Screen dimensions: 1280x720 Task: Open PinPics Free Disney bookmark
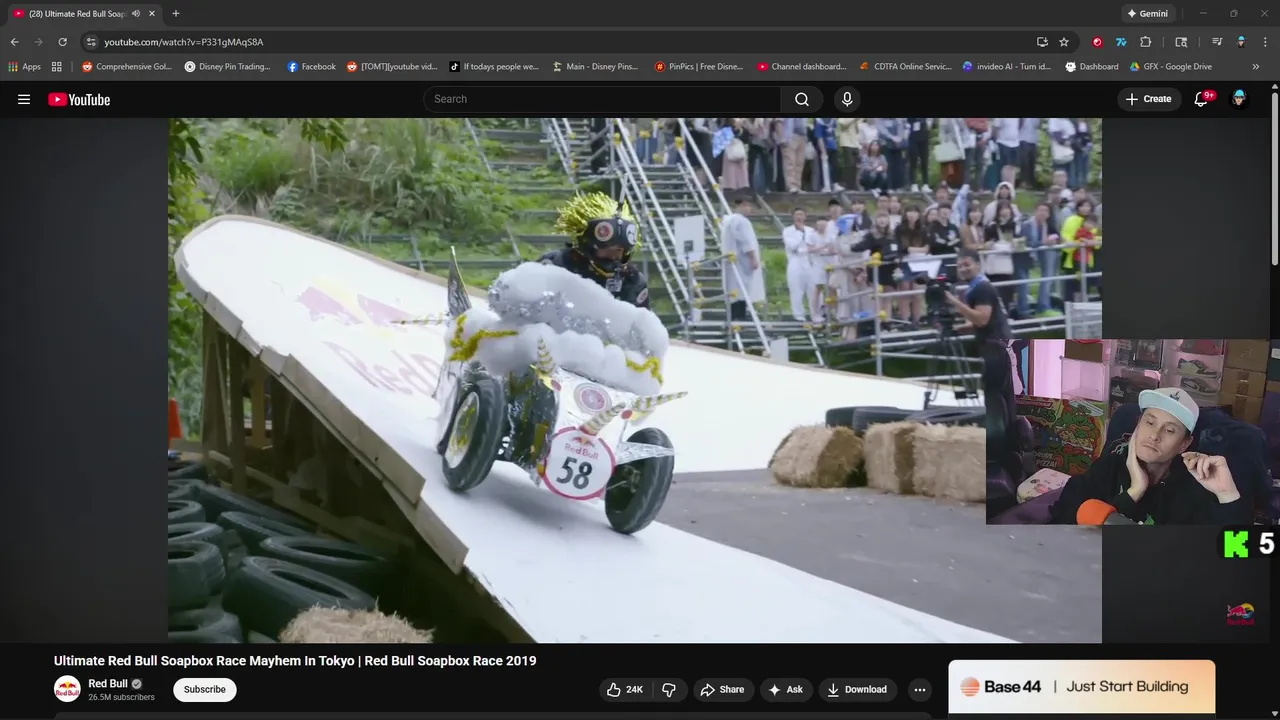699,67
